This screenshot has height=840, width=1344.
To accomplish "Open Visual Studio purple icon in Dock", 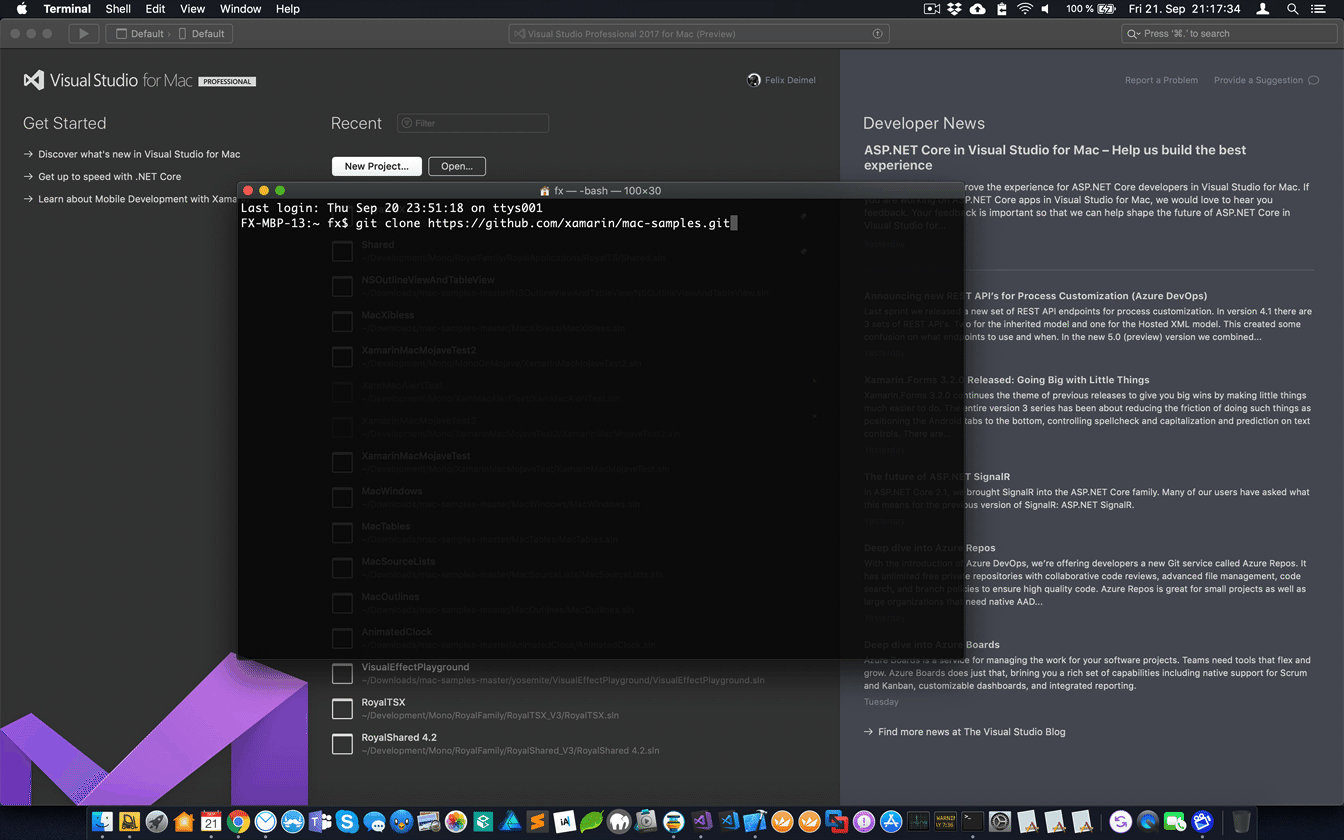I will tap(701, 821).
